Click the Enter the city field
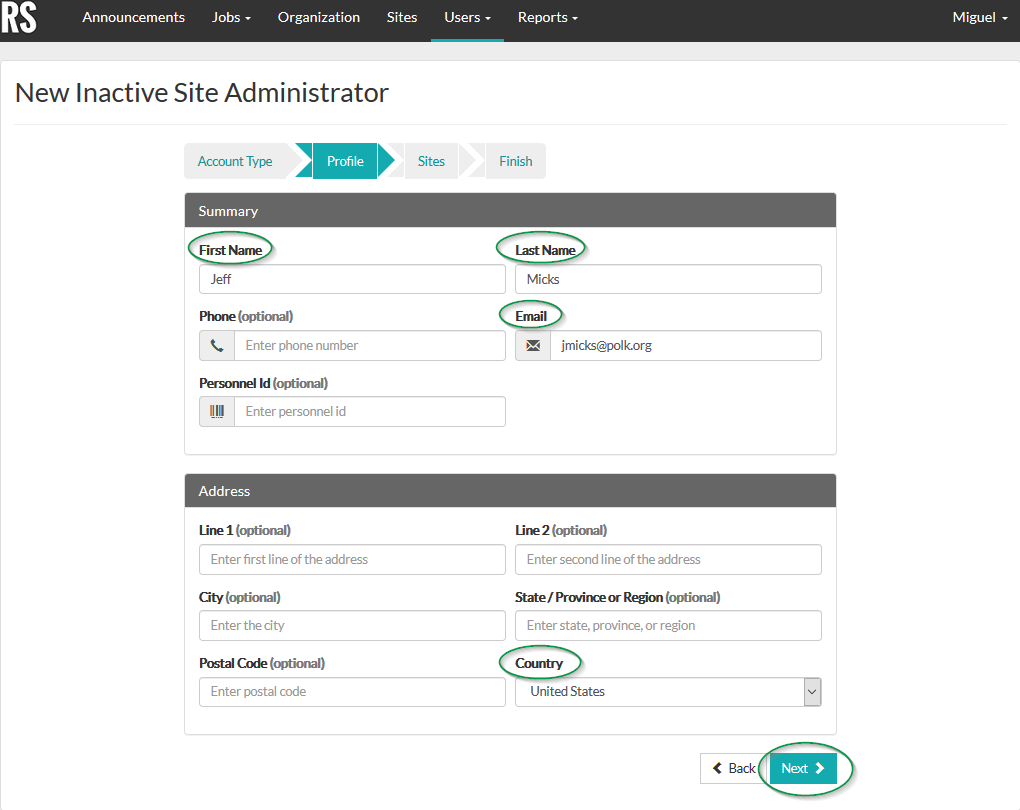The image size is (1020, 810). [352, 625]
